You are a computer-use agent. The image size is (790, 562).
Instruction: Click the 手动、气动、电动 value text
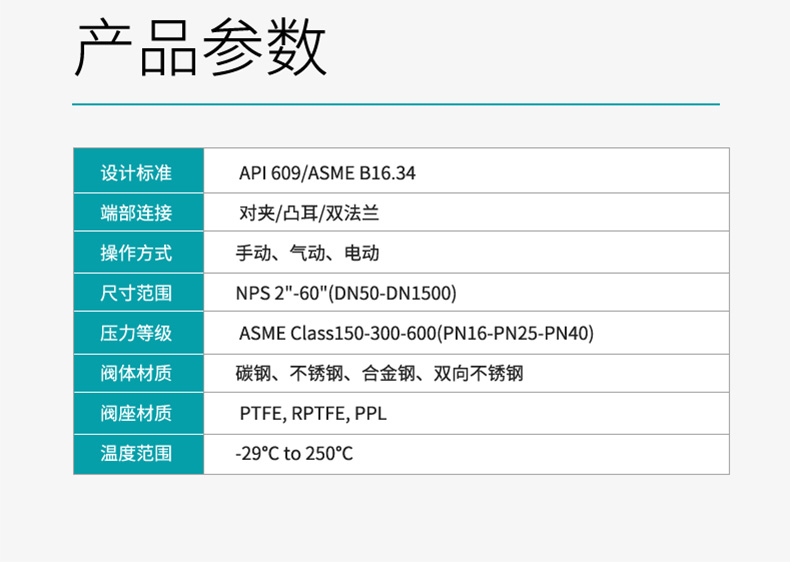pyautogui.click(x=308, y=253)
